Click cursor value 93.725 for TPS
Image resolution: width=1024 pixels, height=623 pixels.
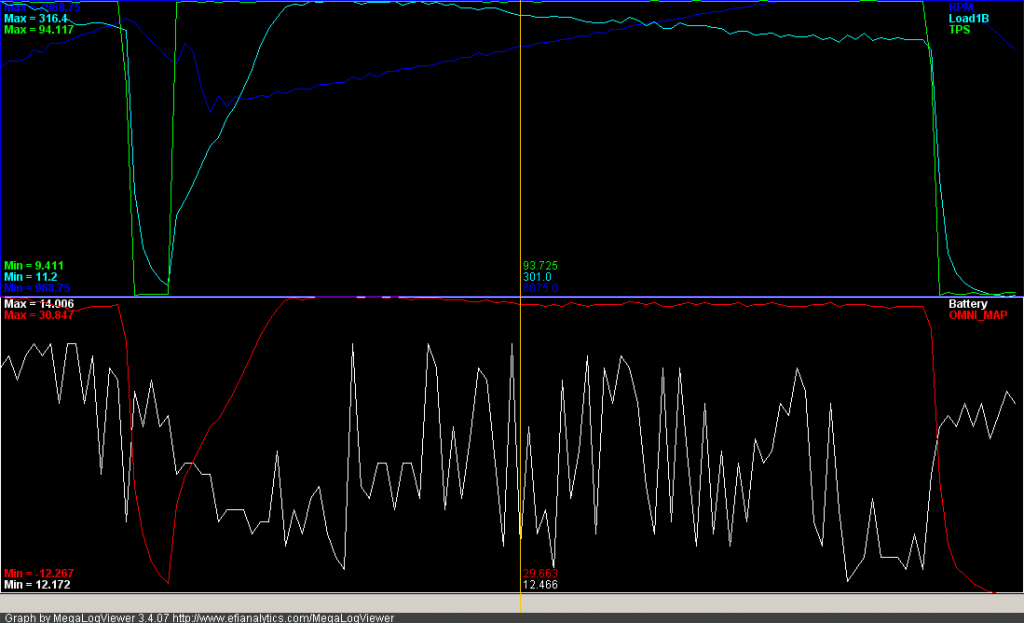[540, 265]
